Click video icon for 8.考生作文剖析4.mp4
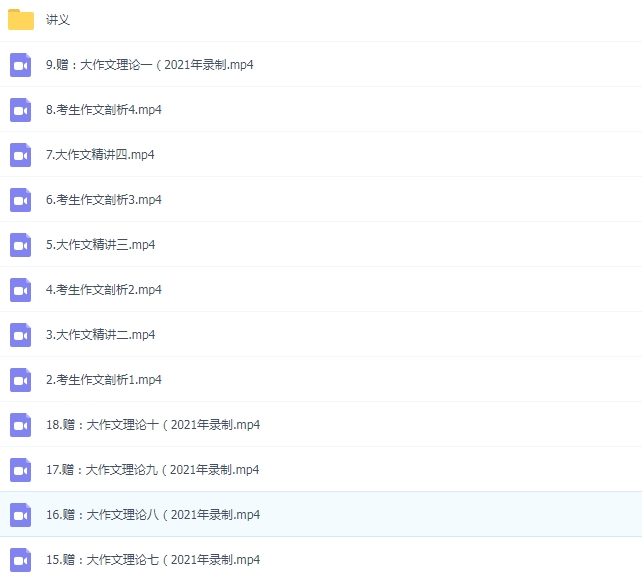This screenshot has height=581, width=642. coord(20,110)
